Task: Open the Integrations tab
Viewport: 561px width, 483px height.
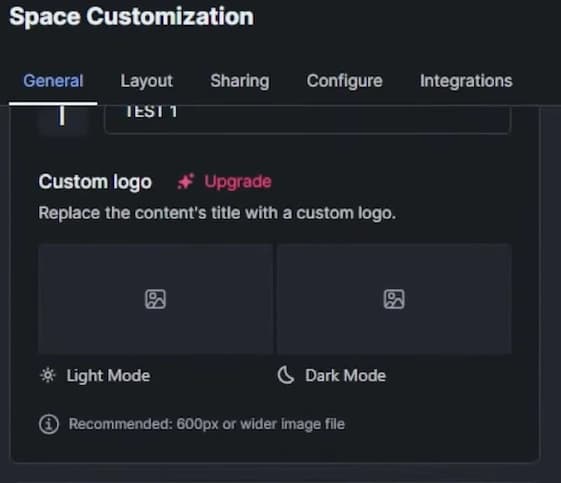Action: (466, 81)
